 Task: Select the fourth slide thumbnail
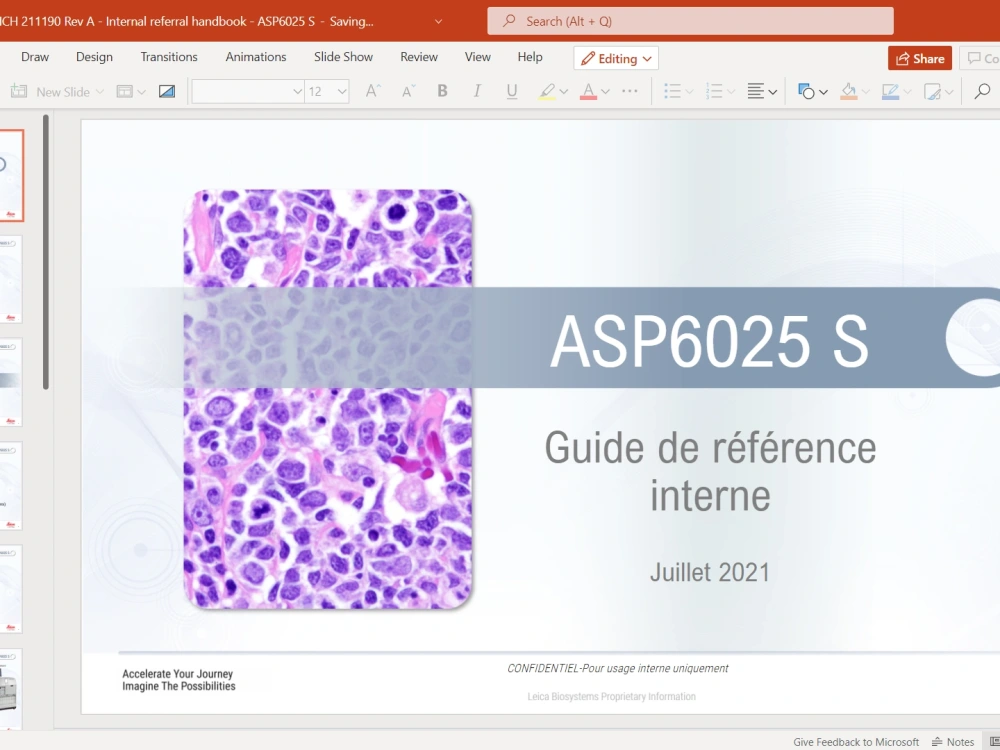coord(11,486)
